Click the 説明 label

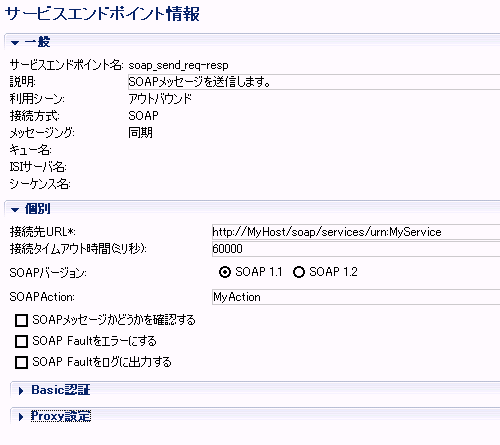(x=22, y=82)
